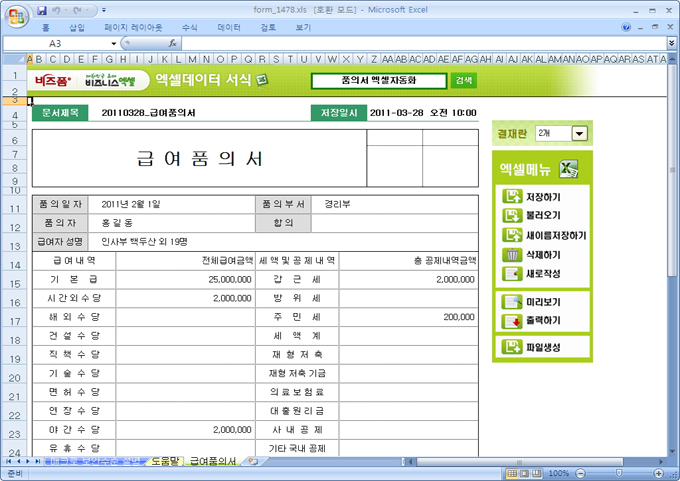Click the Undo icon in quick access toolbar
This screenshot has width=680, height=481.
(56, 10)
